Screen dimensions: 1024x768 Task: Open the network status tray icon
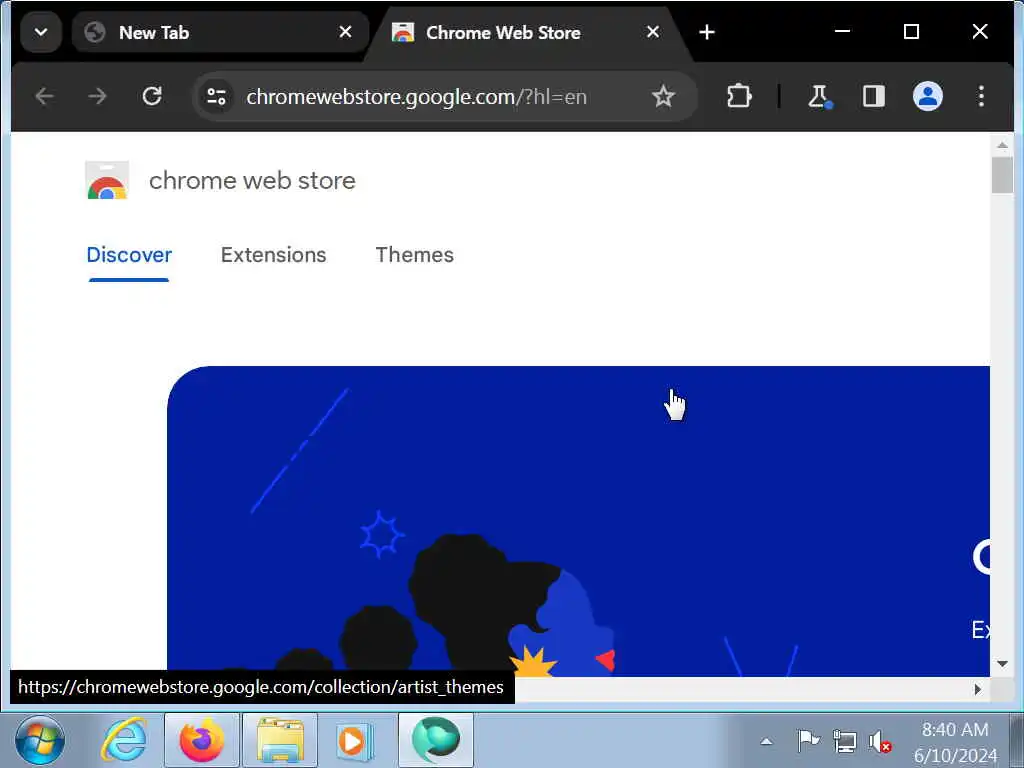point(845,741)
